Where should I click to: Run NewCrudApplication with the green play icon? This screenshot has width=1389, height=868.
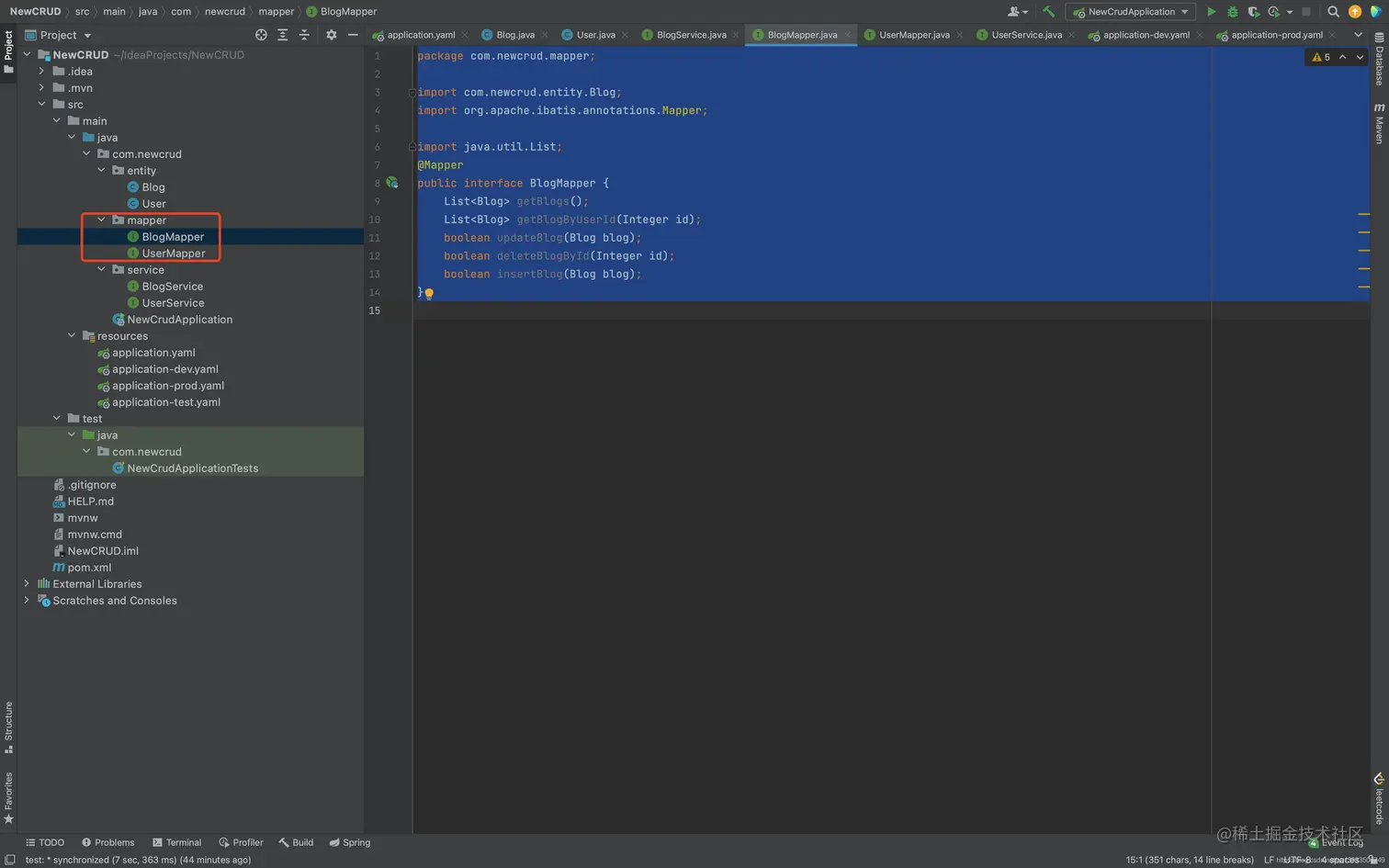(1211, 12)
